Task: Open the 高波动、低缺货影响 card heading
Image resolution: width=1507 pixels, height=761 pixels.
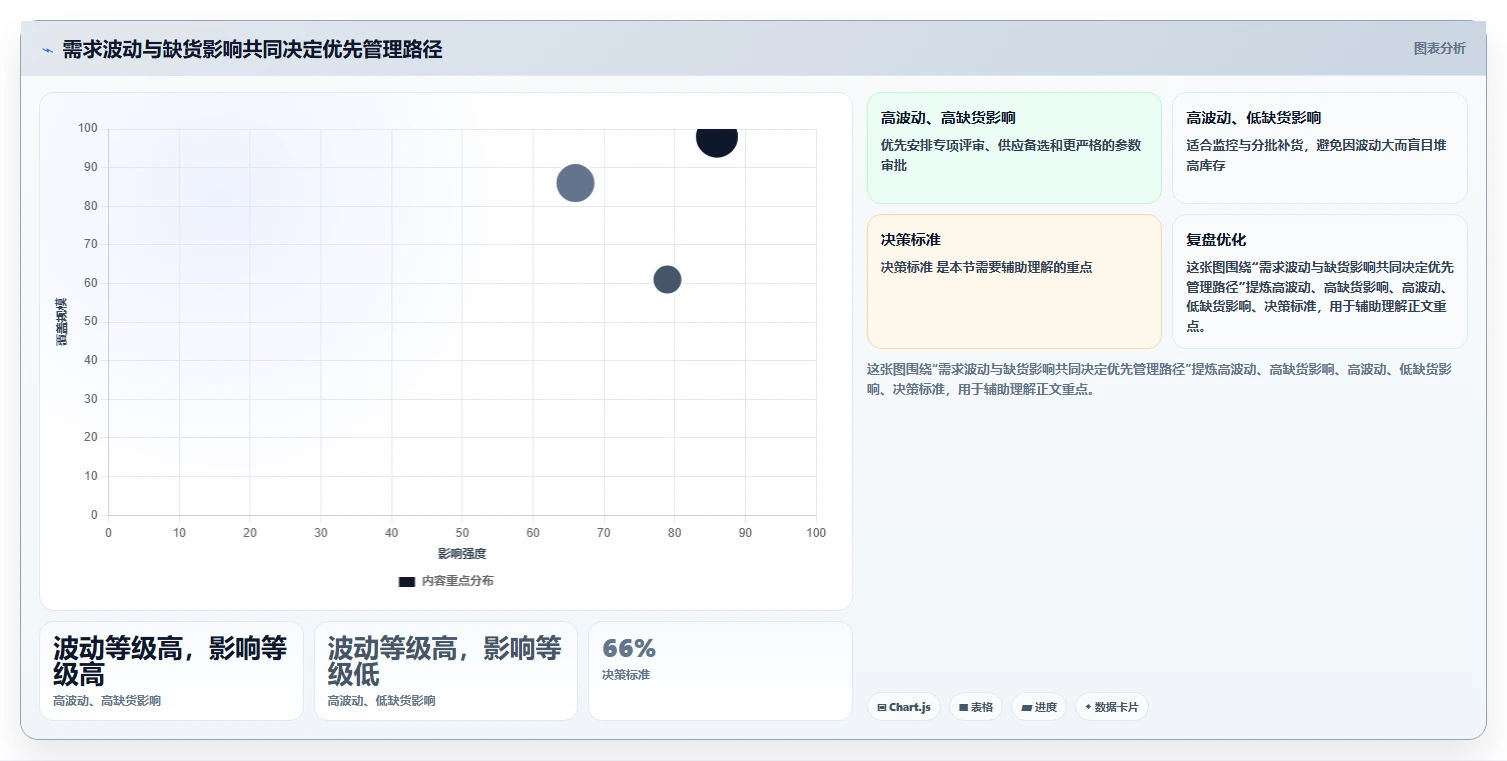Action: pyautogui.click(x=1253, y=118)
